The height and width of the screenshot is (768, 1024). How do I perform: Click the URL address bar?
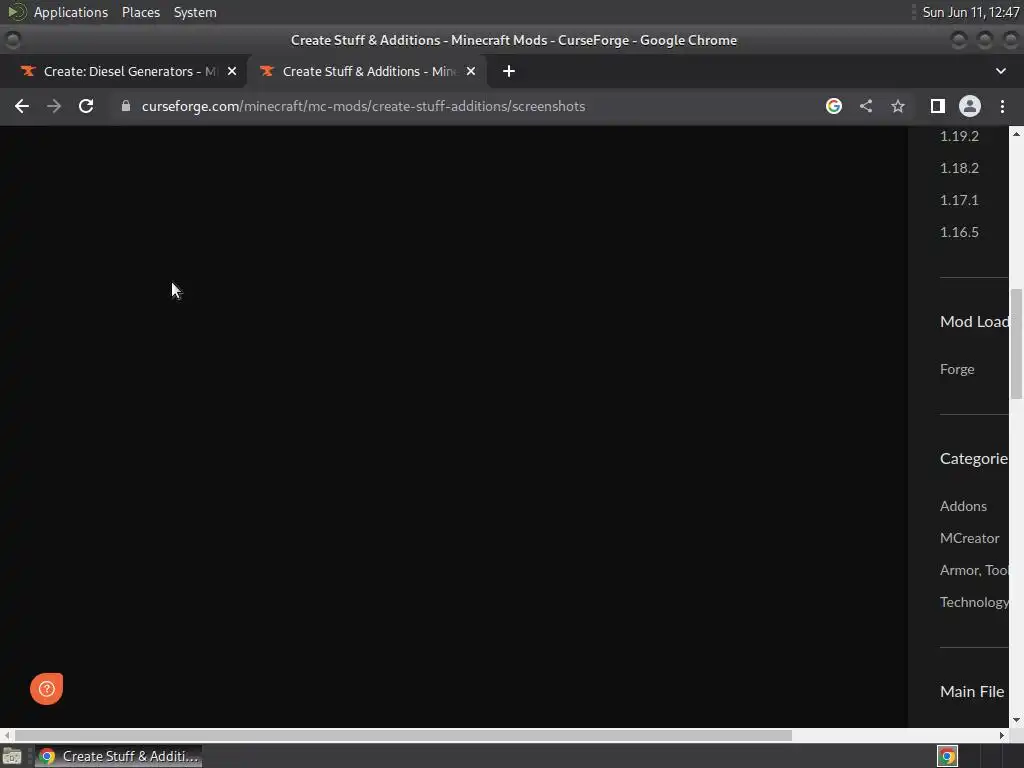point(363,106)
